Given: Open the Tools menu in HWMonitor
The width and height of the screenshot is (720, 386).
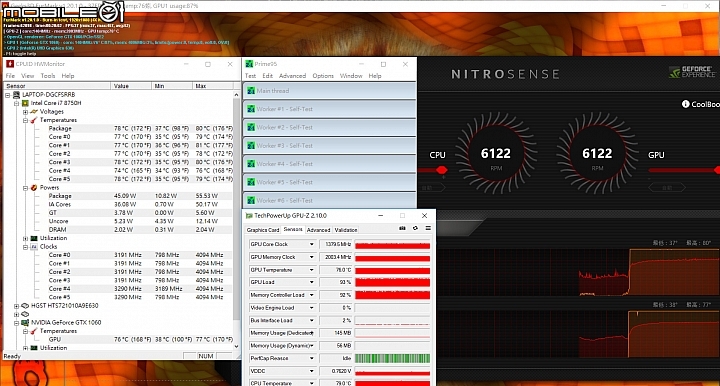Looking at the screenshot, I should (x=48, y=76).
